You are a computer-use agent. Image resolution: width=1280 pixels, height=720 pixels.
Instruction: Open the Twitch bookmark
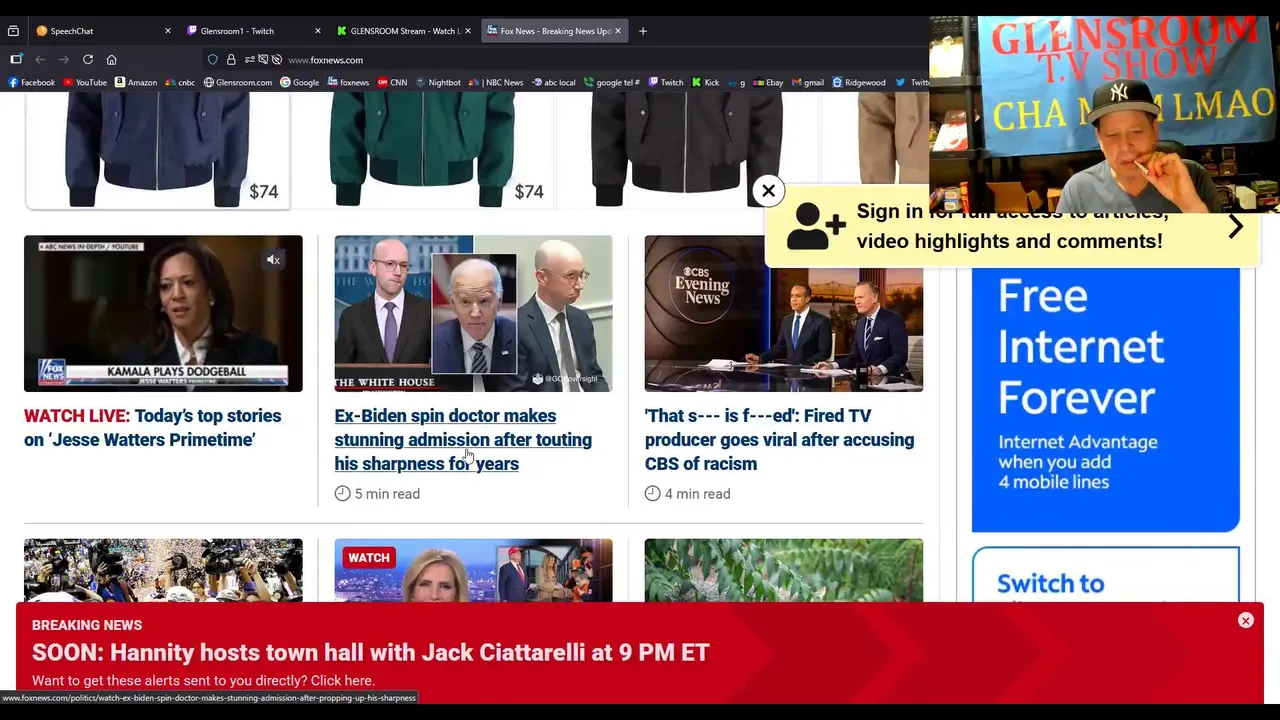666,83
